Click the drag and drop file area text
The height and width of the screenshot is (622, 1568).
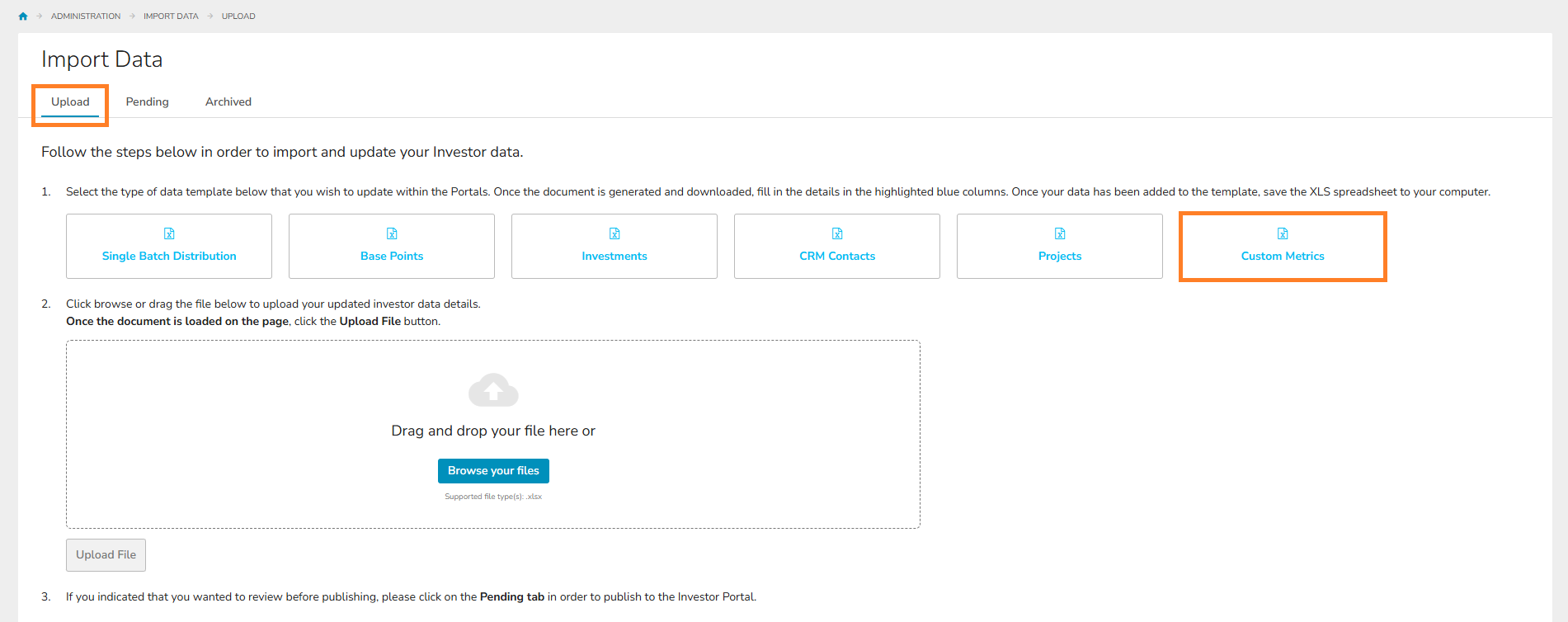(493, 431)
